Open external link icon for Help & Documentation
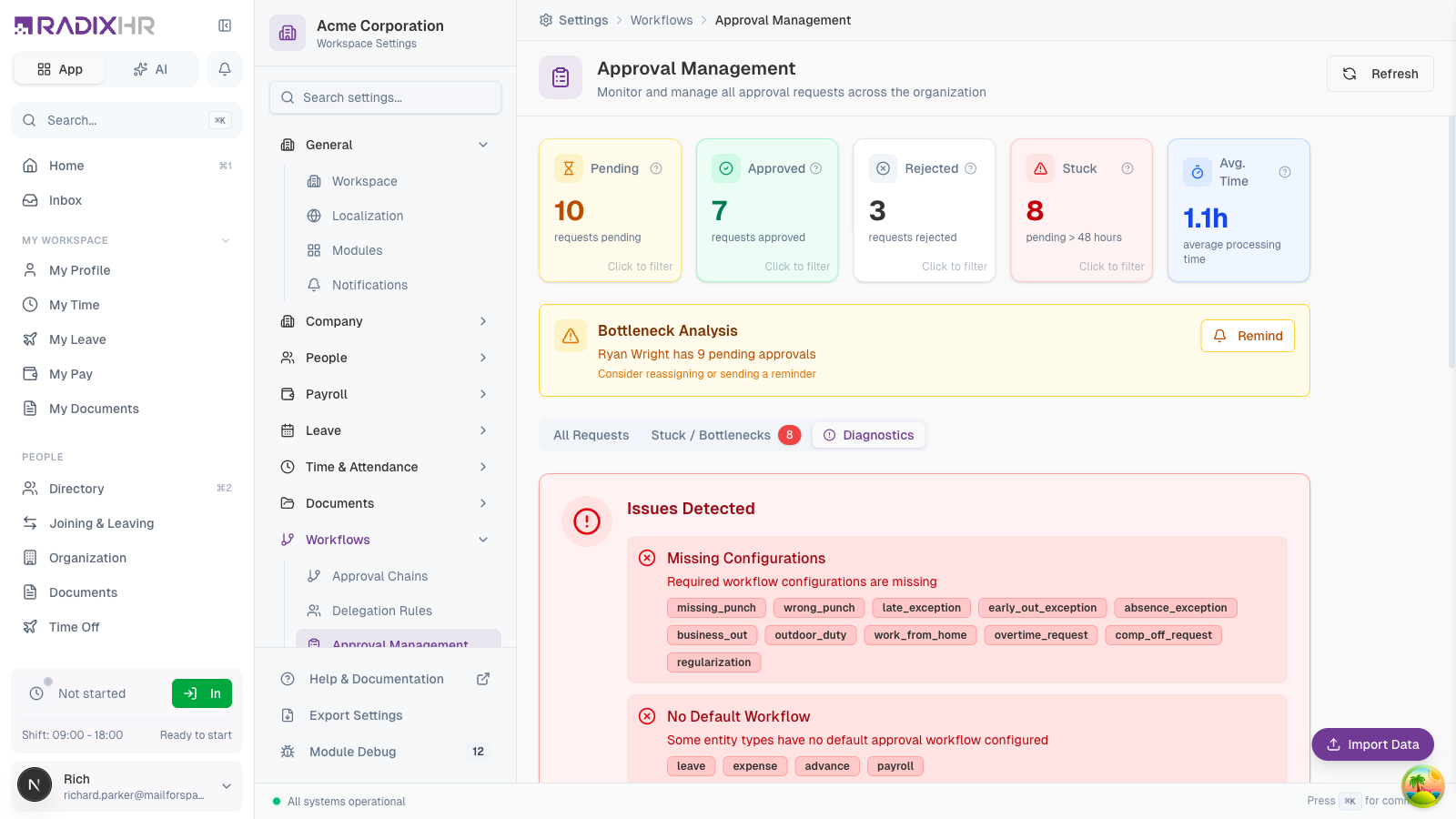1456x819 pixels. 483,679
